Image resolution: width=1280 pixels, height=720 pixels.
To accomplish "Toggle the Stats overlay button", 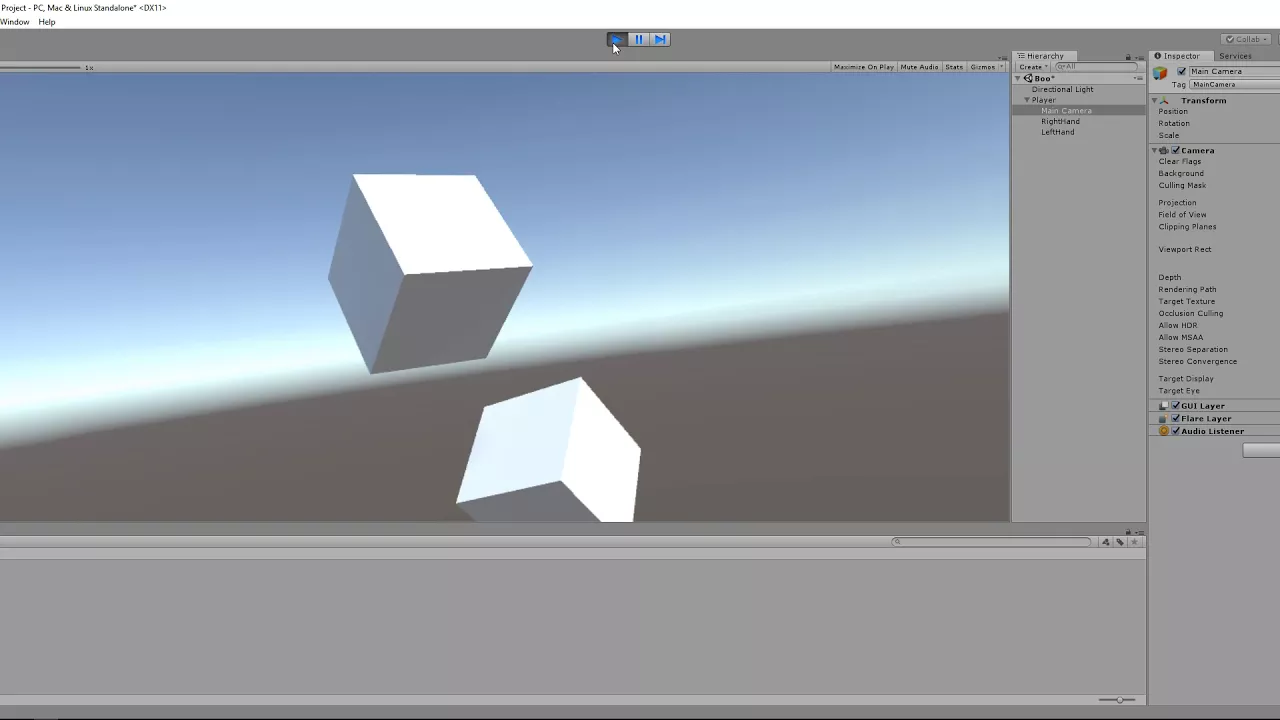I will pos(954,67).
